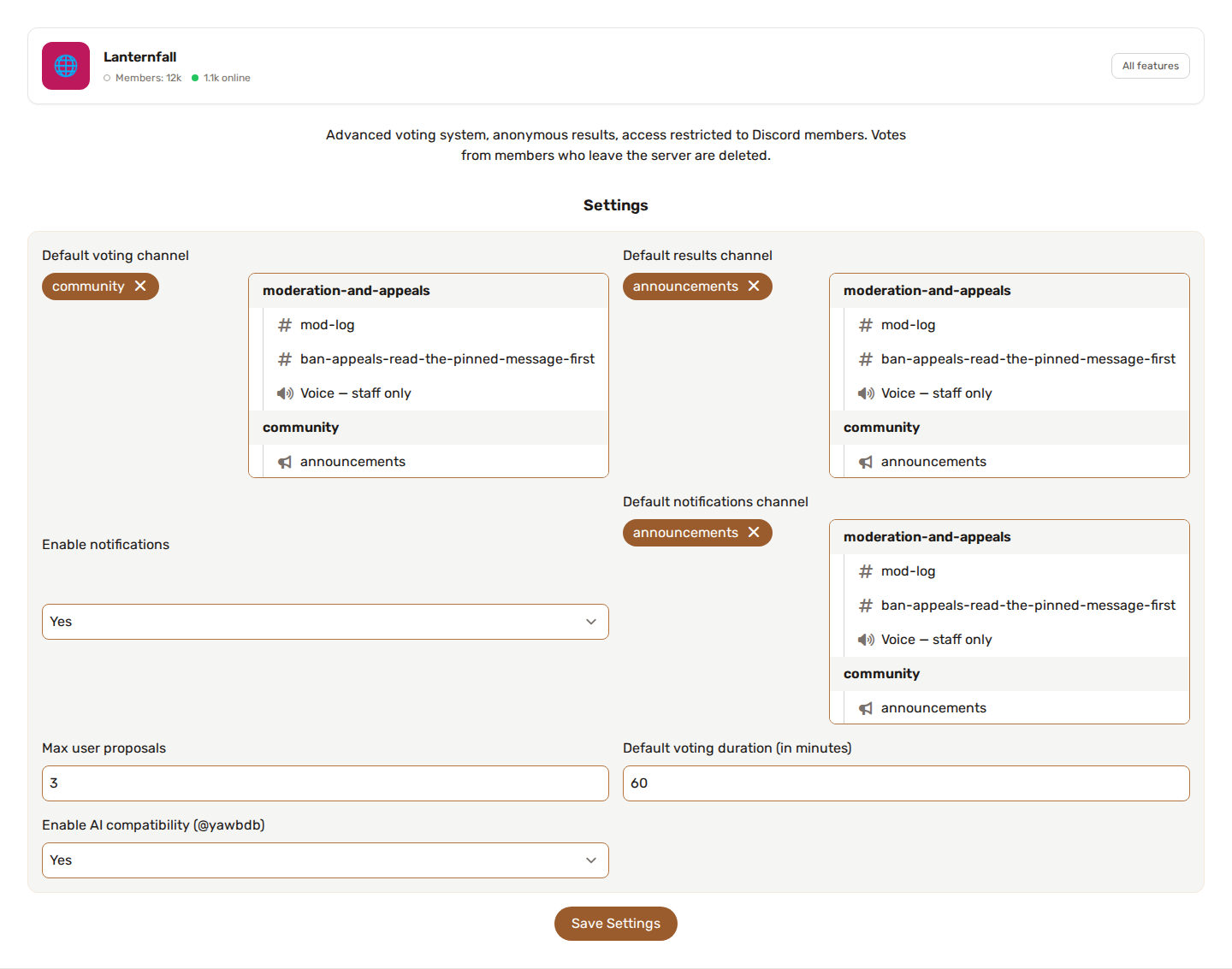The height and width of the screenshot is (969, 1232).
Task: Click the ban-appeals hash icon in the results channel list
Action: tap(866, 359)
